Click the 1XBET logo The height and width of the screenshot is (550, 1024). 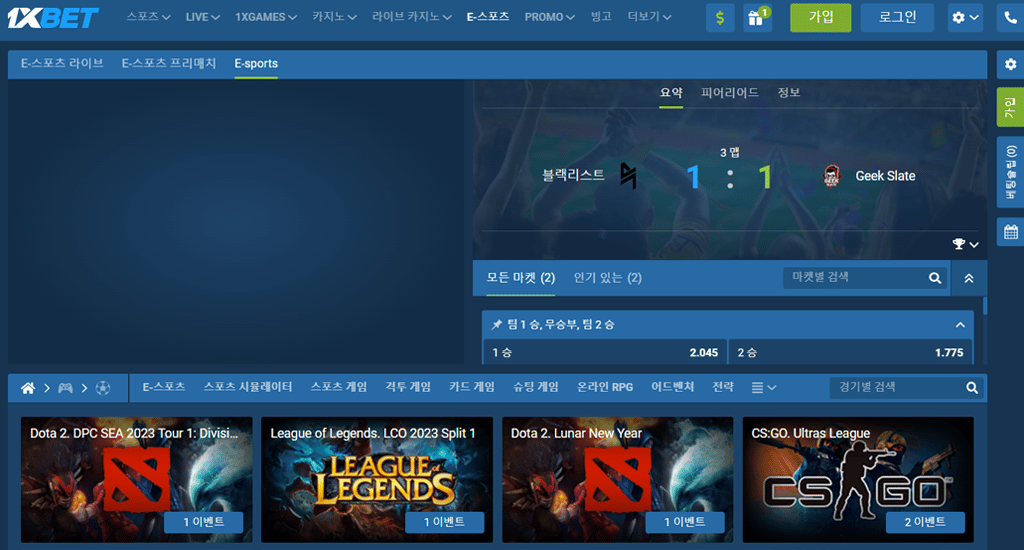(x=53, y=18)
